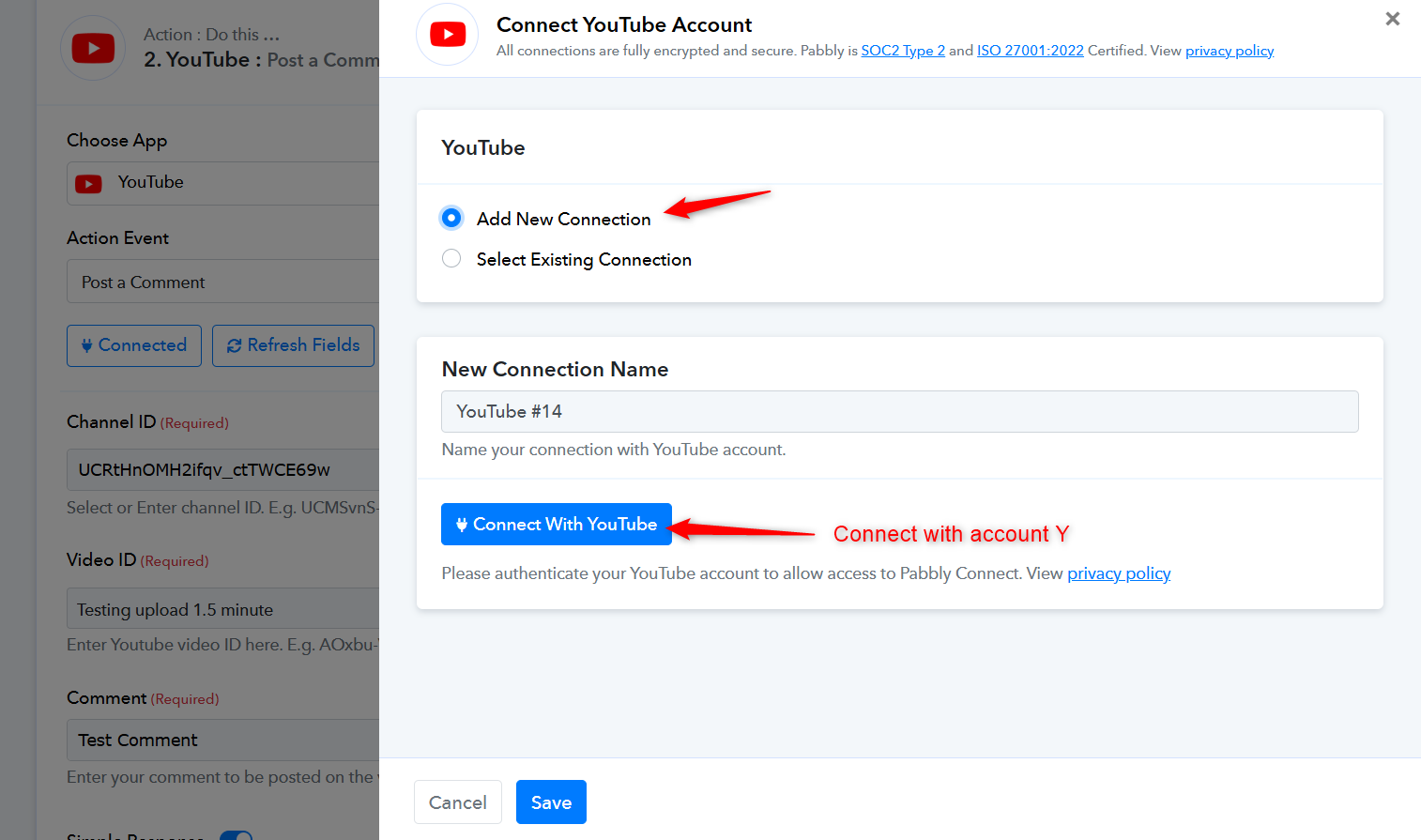Open the ISO 27001:2022 link
Viewport: 1421px width, 840px height.
(x=1030, y=51)
